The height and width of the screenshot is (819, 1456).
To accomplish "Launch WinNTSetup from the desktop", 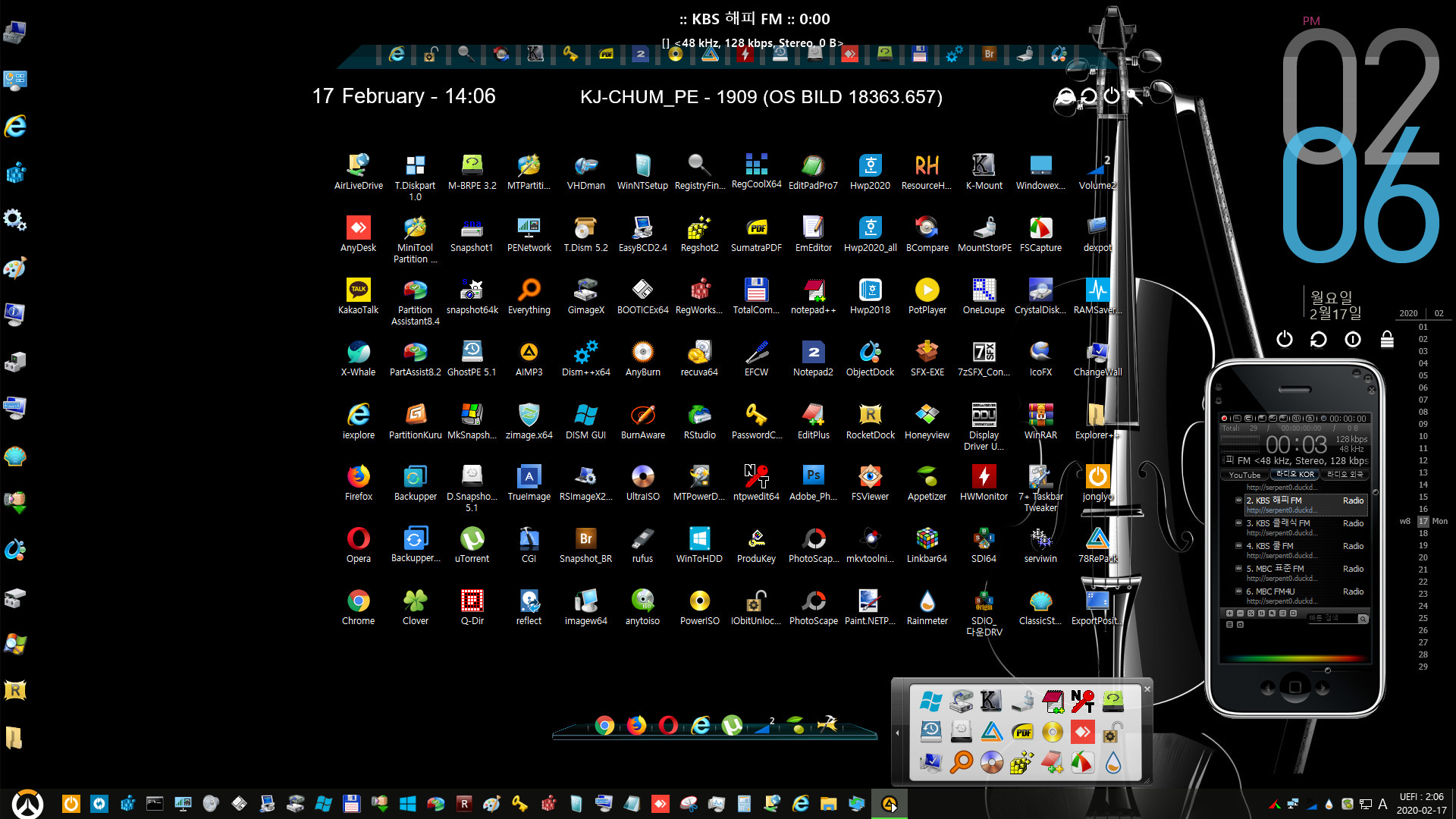I will click(x=642, y=171).
